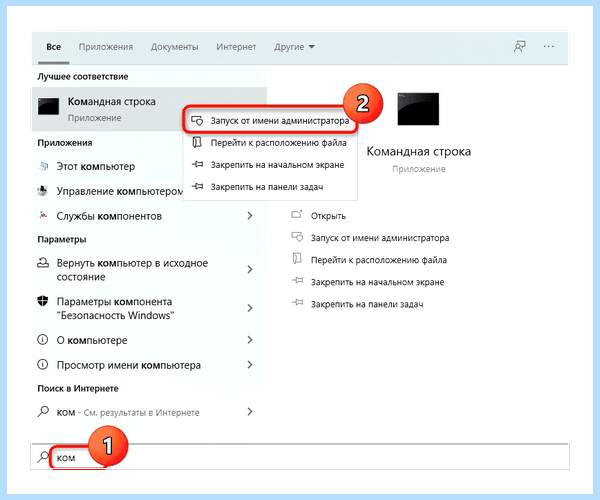This screenshot has width=600, height=500.
Task: Expand the Службы компонентов chevron
Action: click(x=250, y=216)
